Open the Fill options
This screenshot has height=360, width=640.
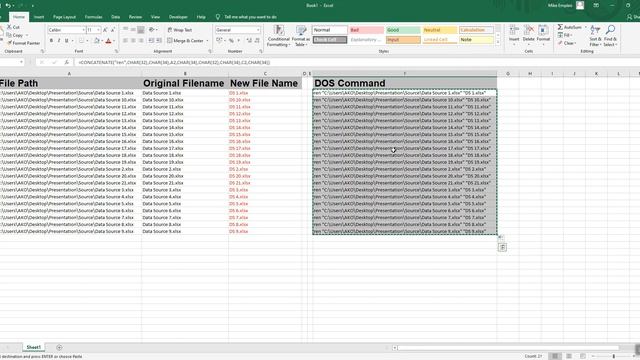tap(565, 35)
